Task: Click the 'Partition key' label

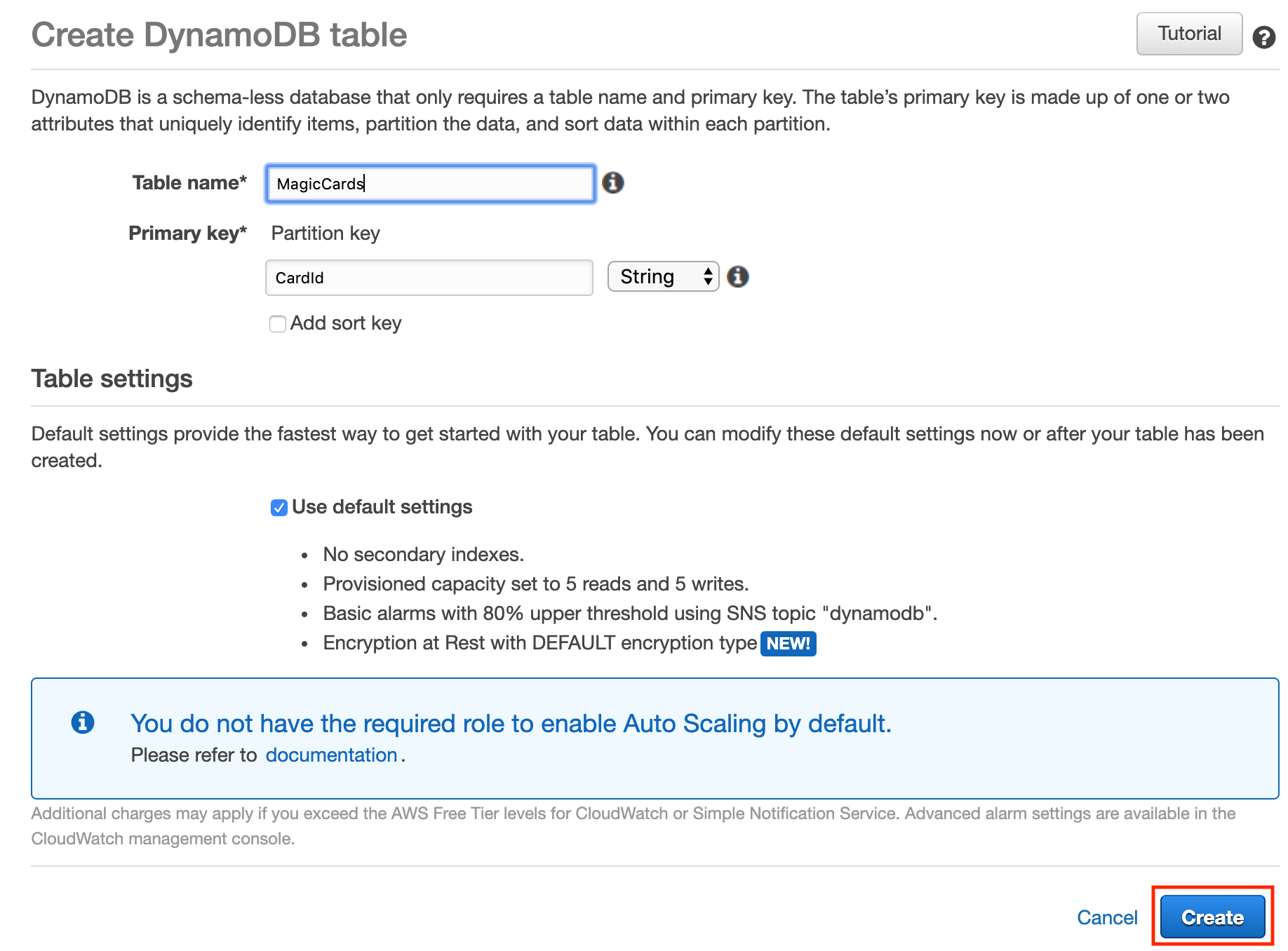Action: pyautogui.click(x=326, y=233)
